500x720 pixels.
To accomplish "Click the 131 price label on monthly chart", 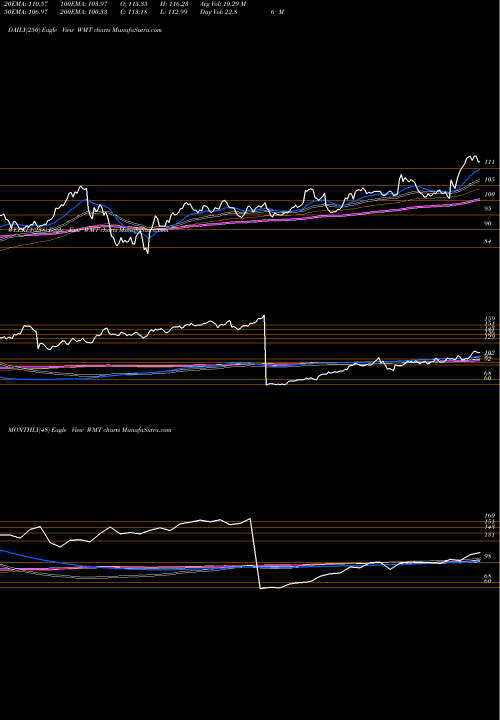I will [x=489, y=535].
